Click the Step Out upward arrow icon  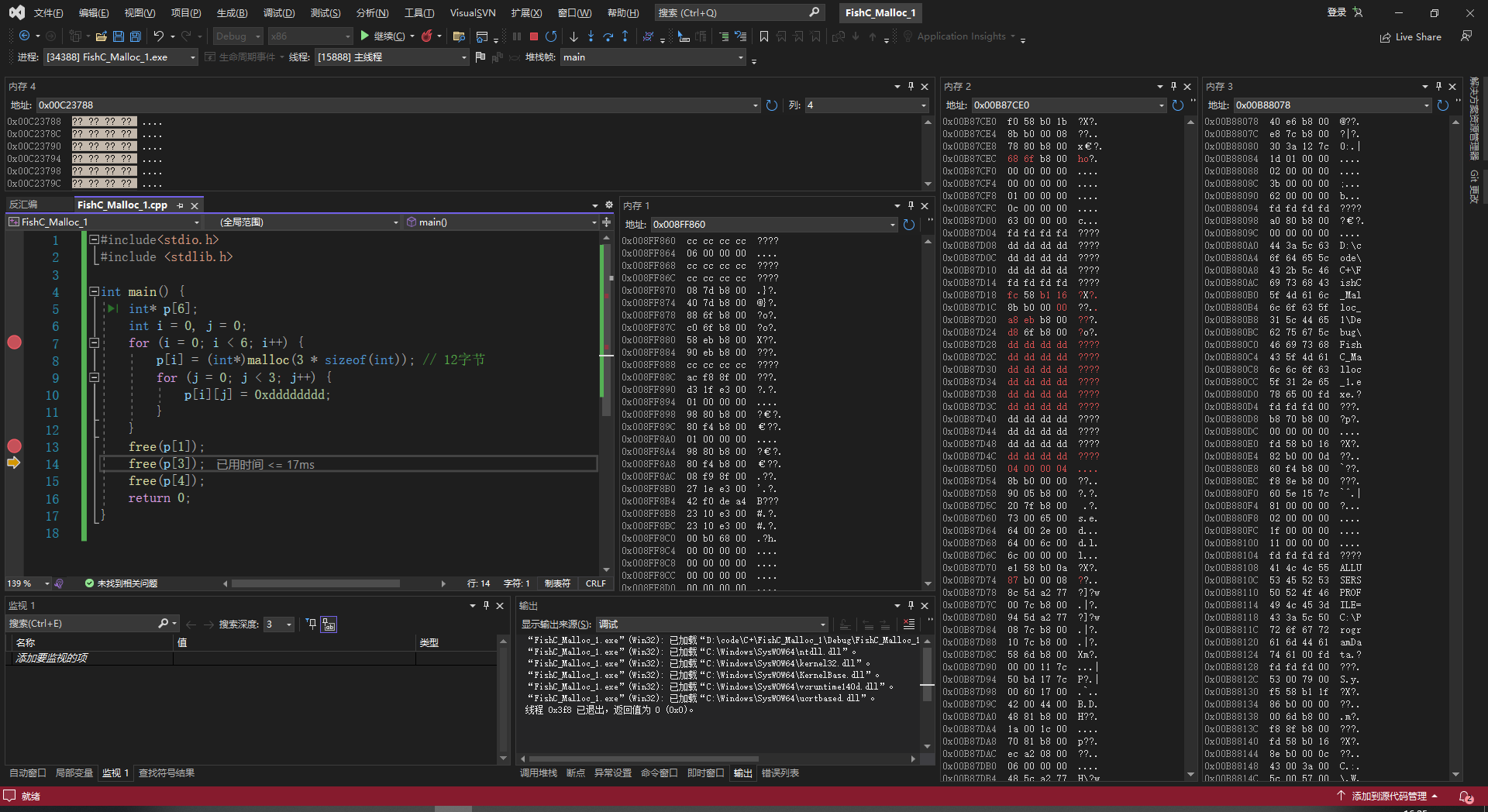(x=625, y=36)
